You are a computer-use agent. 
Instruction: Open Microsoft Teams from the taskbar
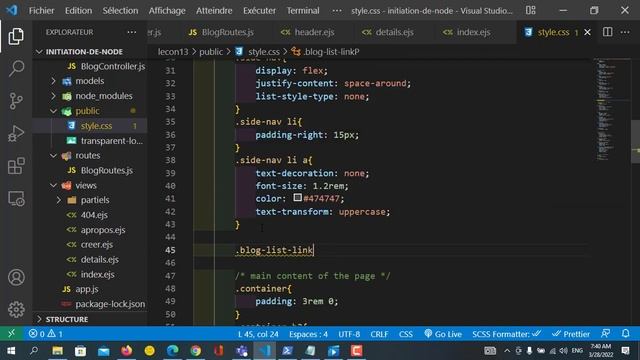coord(242,351)
